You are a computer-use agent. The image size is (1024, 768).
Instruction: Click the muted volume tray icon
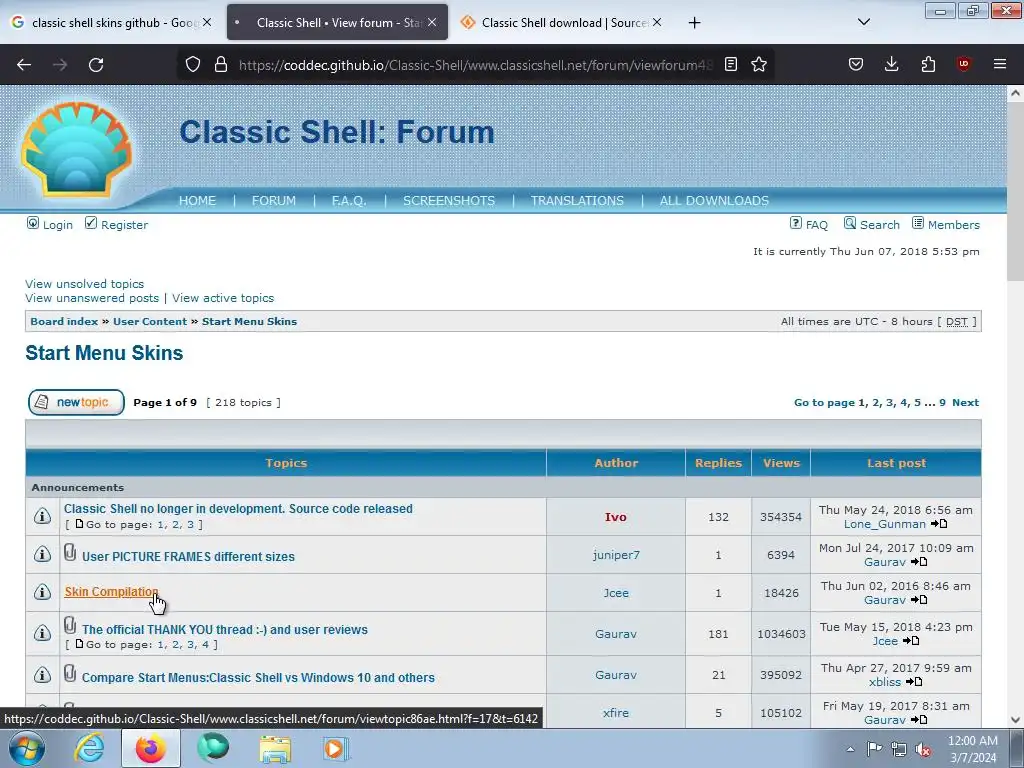(923, 749)
